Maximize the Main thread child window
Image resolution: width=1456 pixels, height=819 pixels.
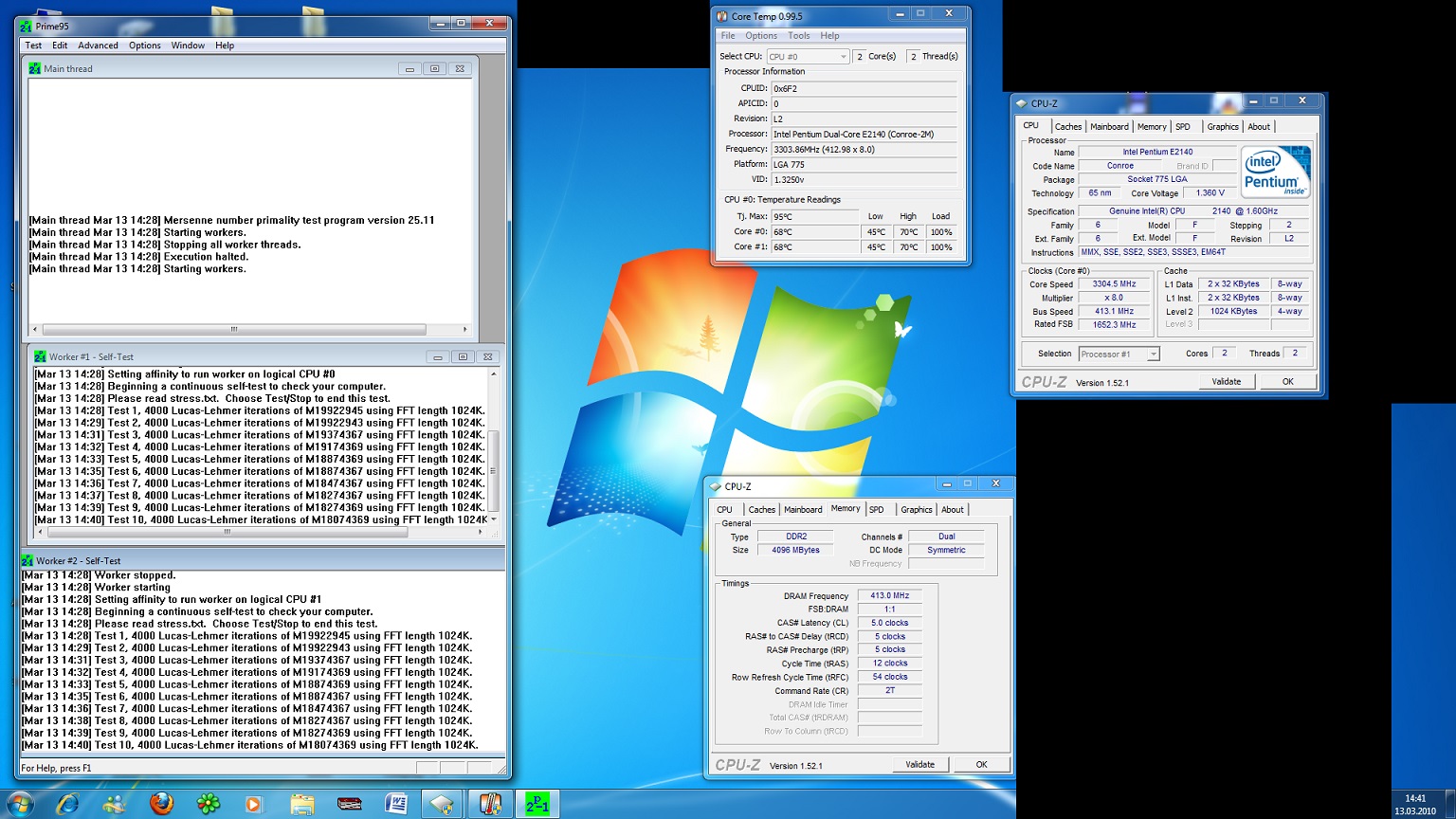tap(434, 68)
